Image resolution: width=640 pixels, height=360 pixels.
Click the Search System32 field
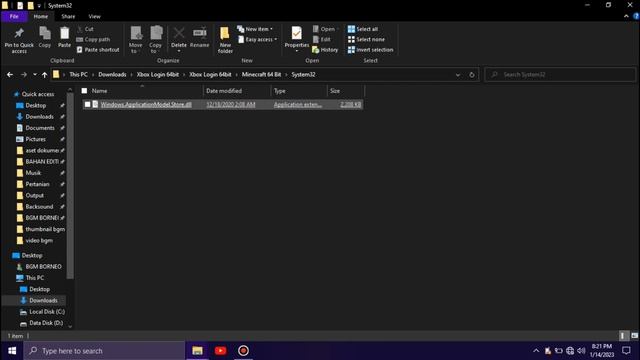tap(560, 75)
